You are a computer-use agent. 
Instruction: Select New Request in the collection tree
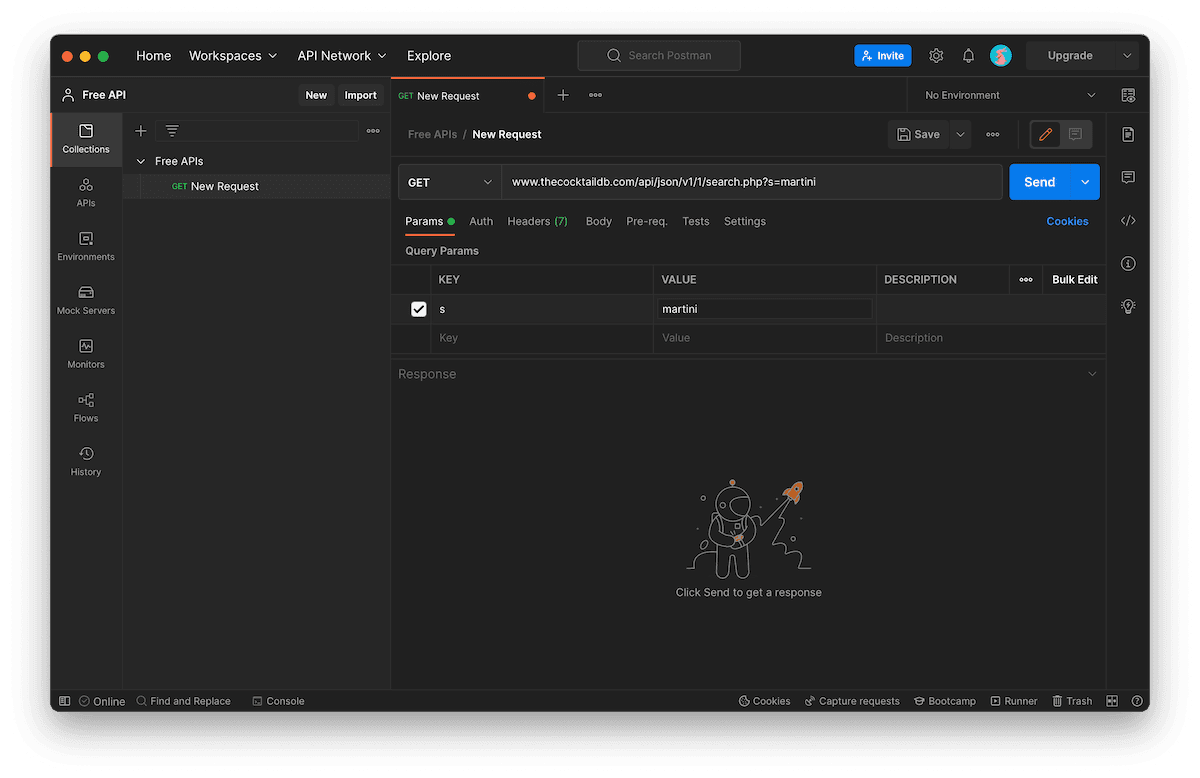225,186
